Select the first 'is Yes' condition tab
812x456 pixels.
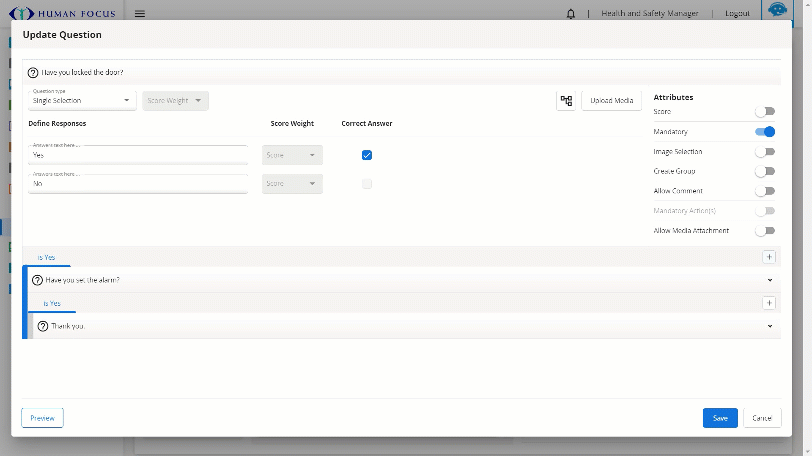click(47, 257)
